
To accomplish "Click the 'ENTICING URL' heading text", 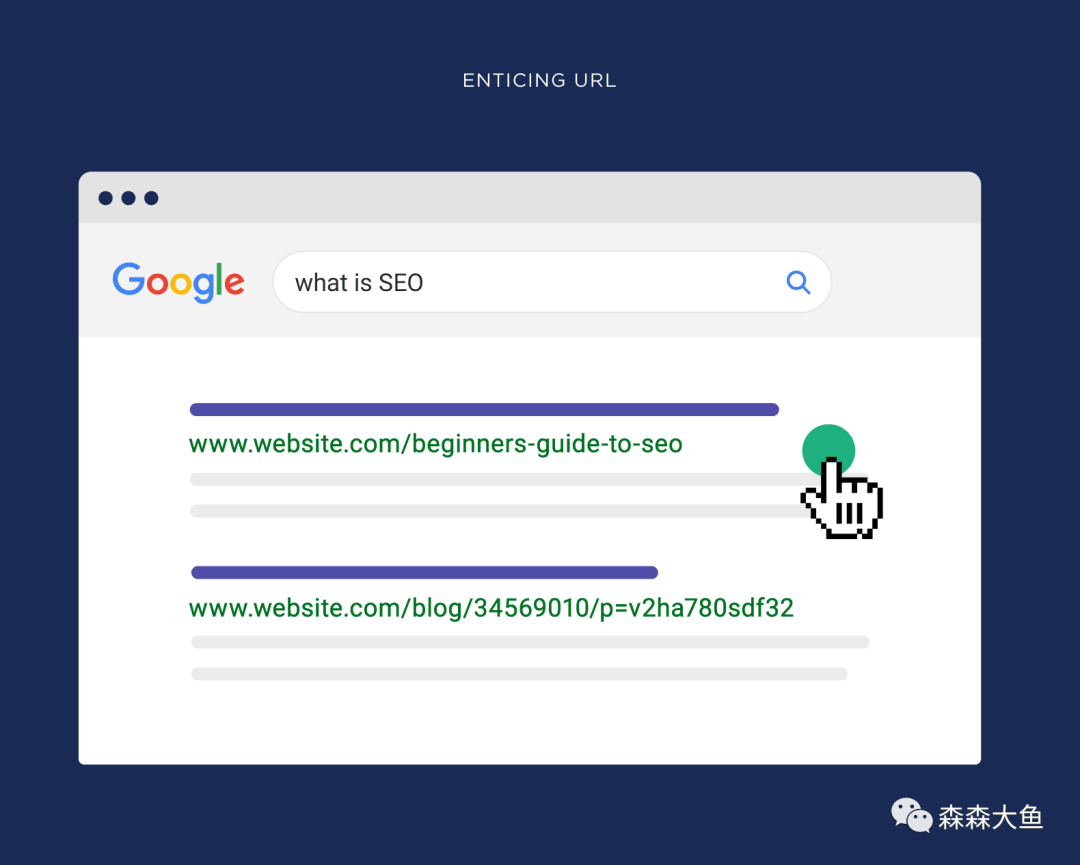I will (x=539, y=81).
